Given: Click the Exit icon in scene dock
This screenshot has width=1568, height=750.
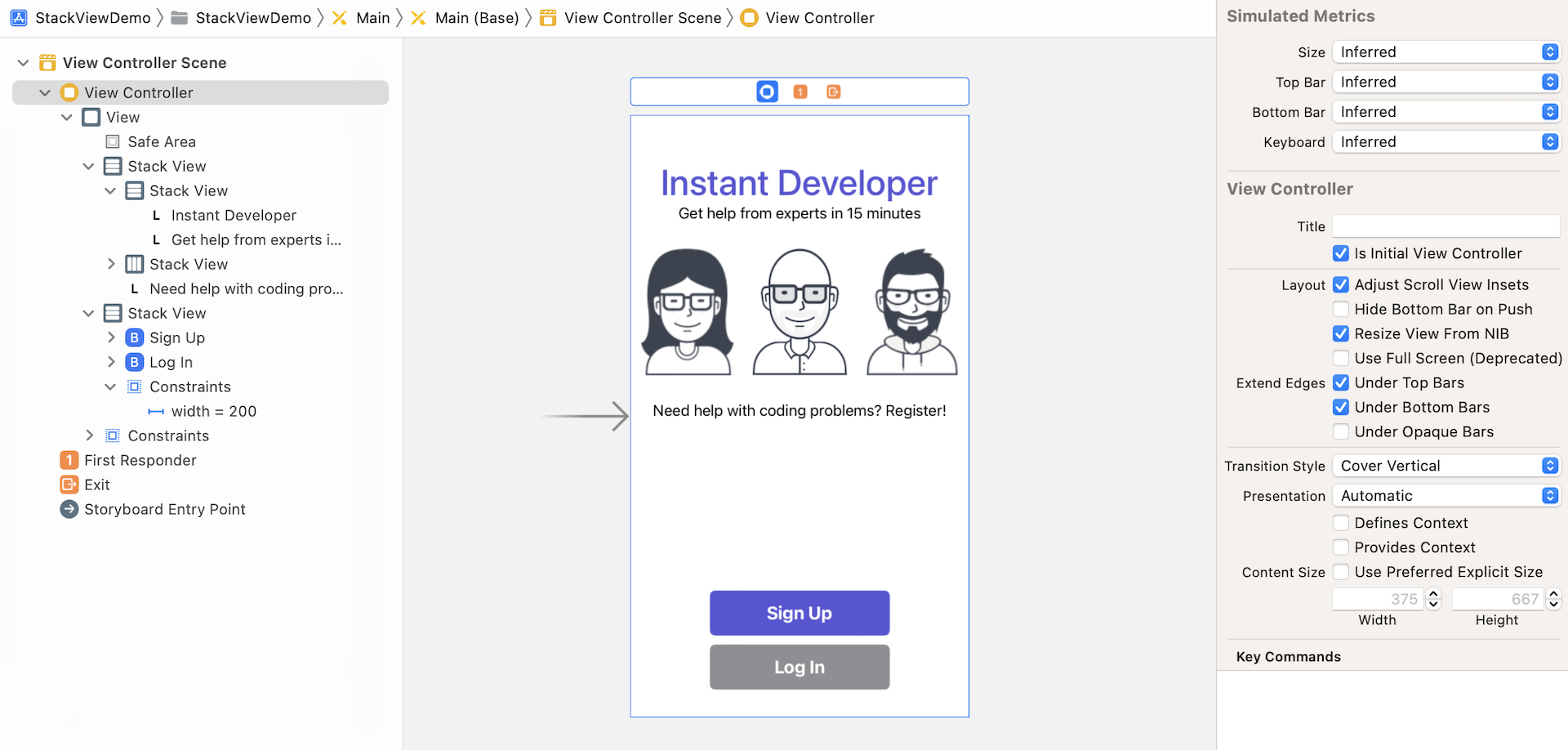Looking at the screenshot, I should 833,92.
